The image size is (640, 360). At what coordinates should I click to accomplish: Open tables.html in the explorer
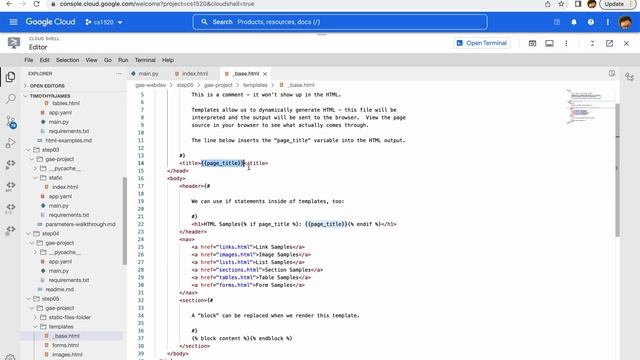(66, 103)
